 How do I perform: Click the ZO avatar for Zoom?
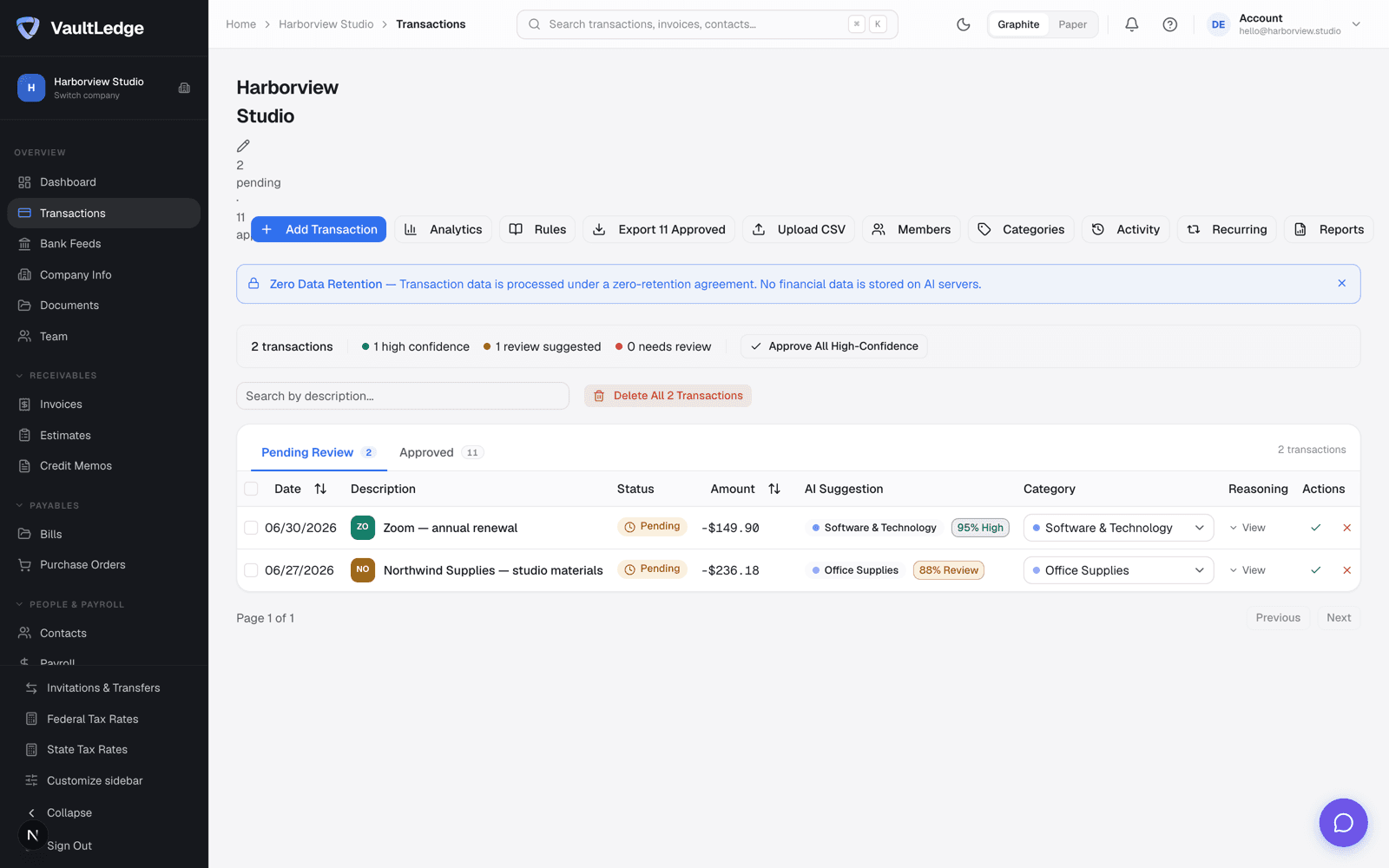pyautogui.click(x=363, y=528)
